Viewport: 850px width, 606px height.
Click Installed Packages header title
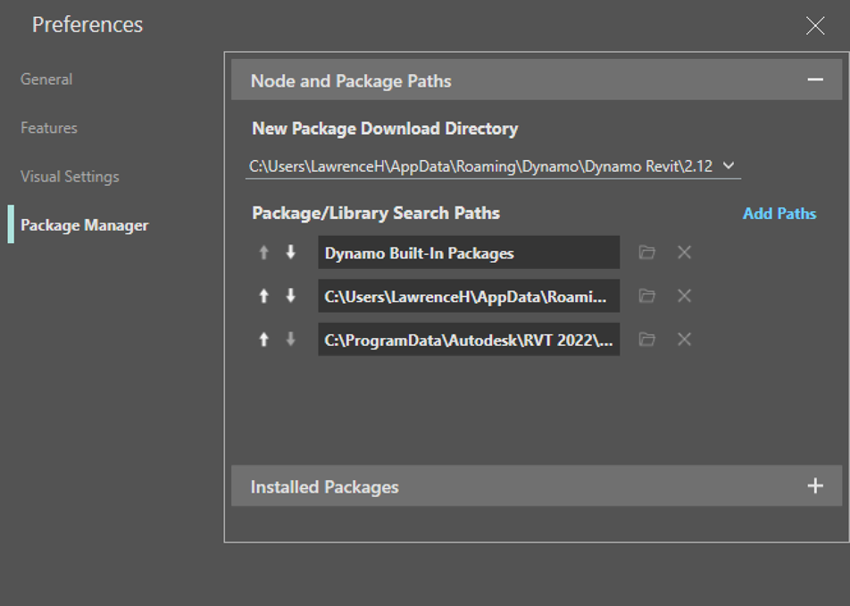pyautogui.click(x=324, y=487)
